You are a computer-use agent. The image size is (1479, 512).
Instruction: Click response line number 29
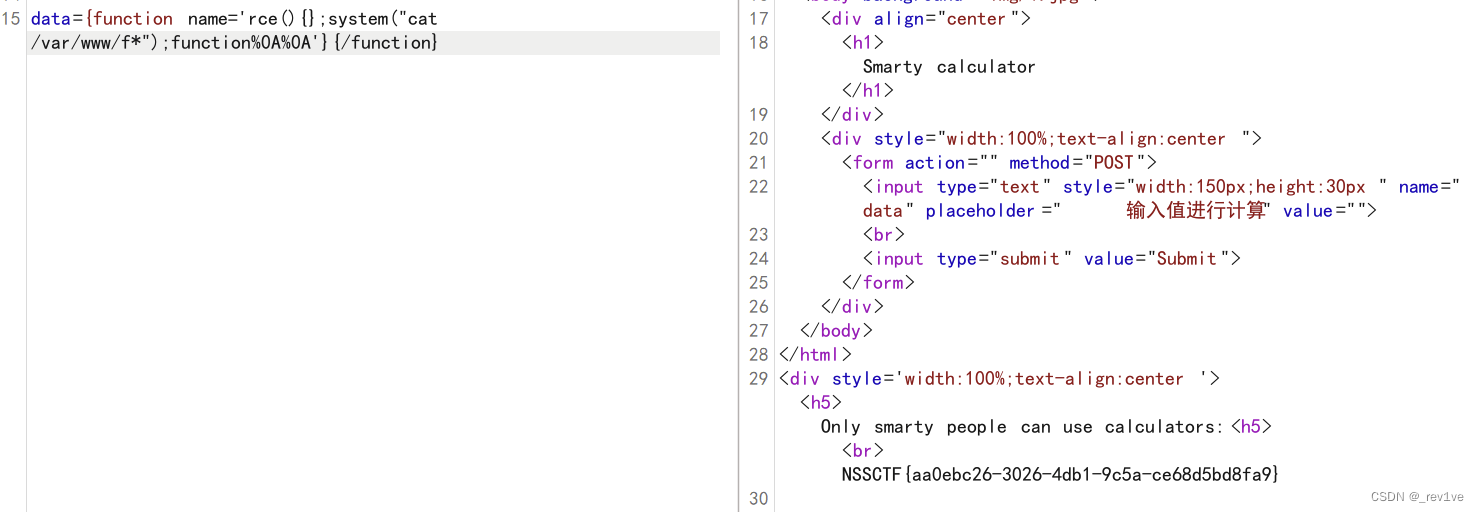(759, 379)
